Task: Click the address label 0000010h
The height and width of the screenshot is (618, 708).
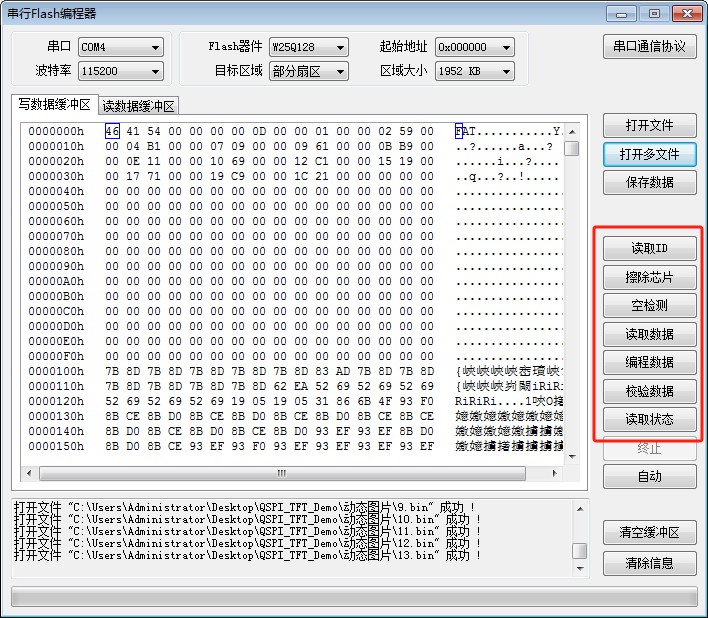Action: [x=56, y=146]
